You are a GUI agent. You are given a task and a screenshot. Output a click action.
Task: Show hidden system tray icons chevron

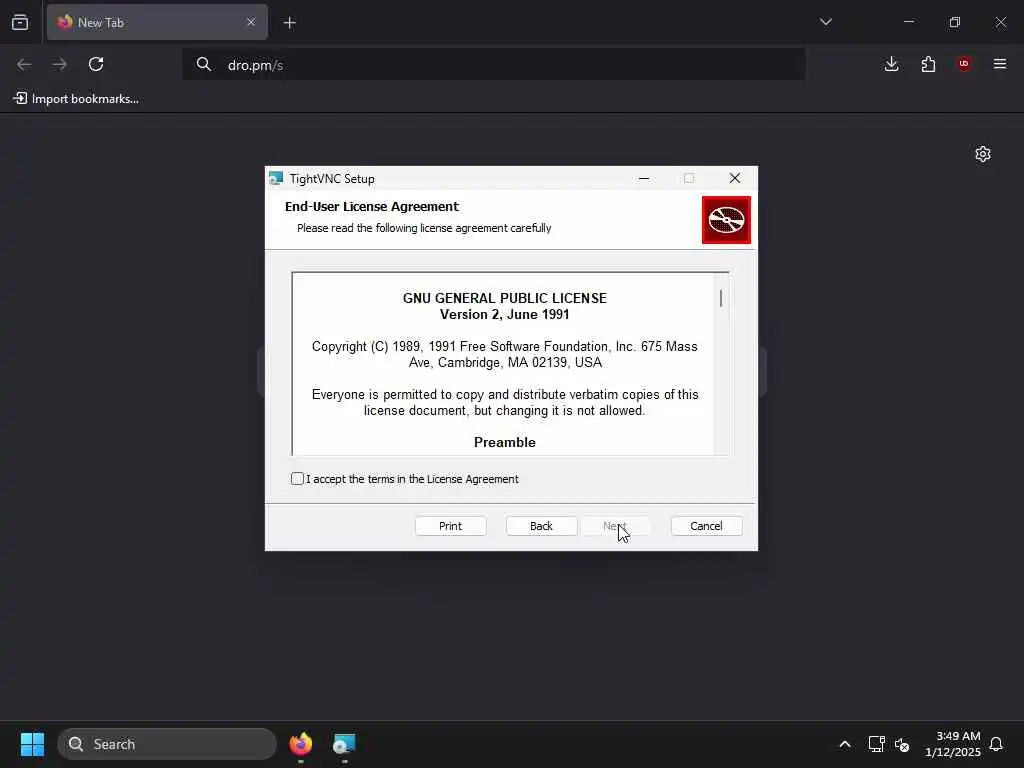[844, 744]
